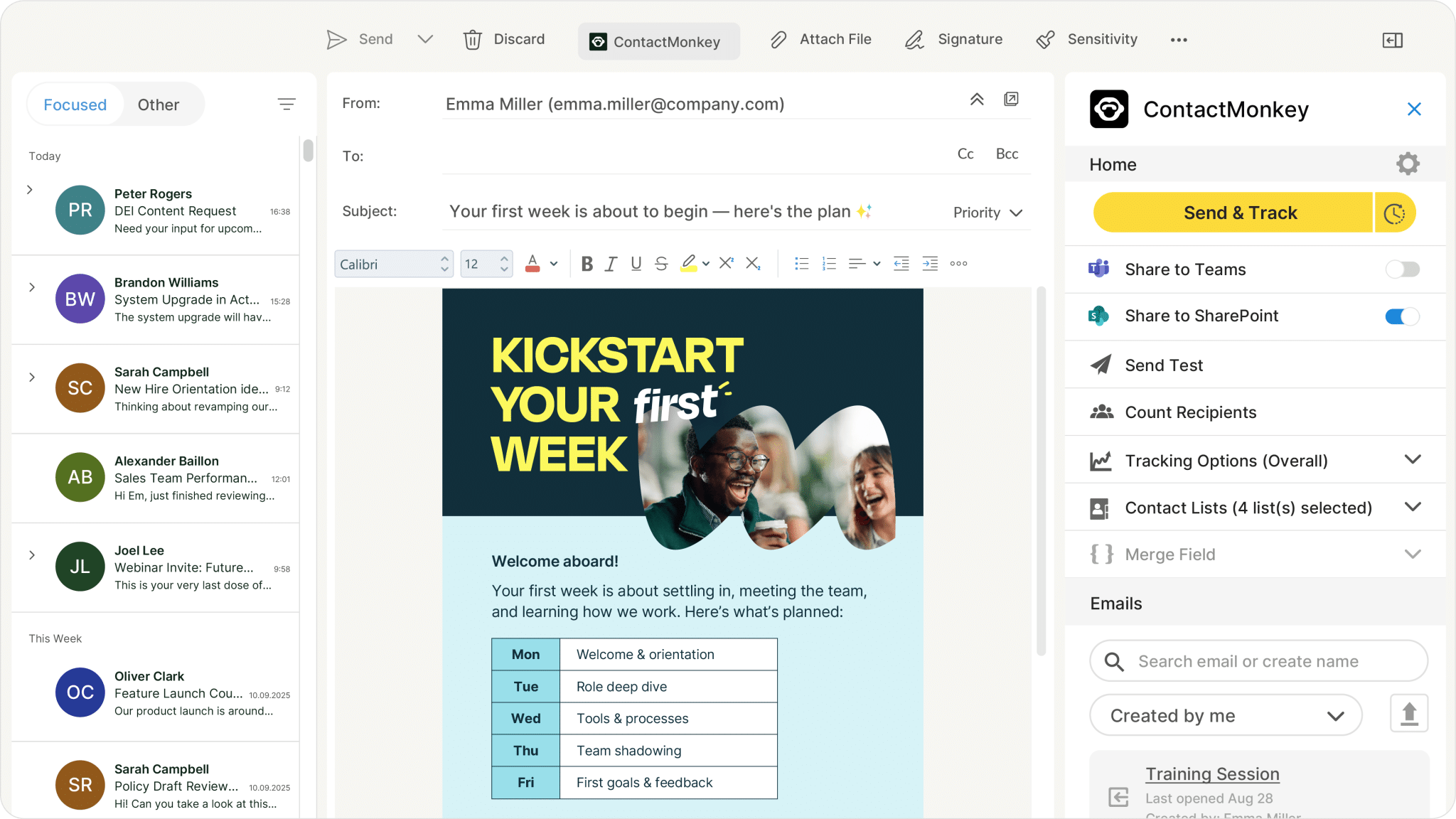
Task: Pop out the compose window icon
Action: (x=1011, y=99)
